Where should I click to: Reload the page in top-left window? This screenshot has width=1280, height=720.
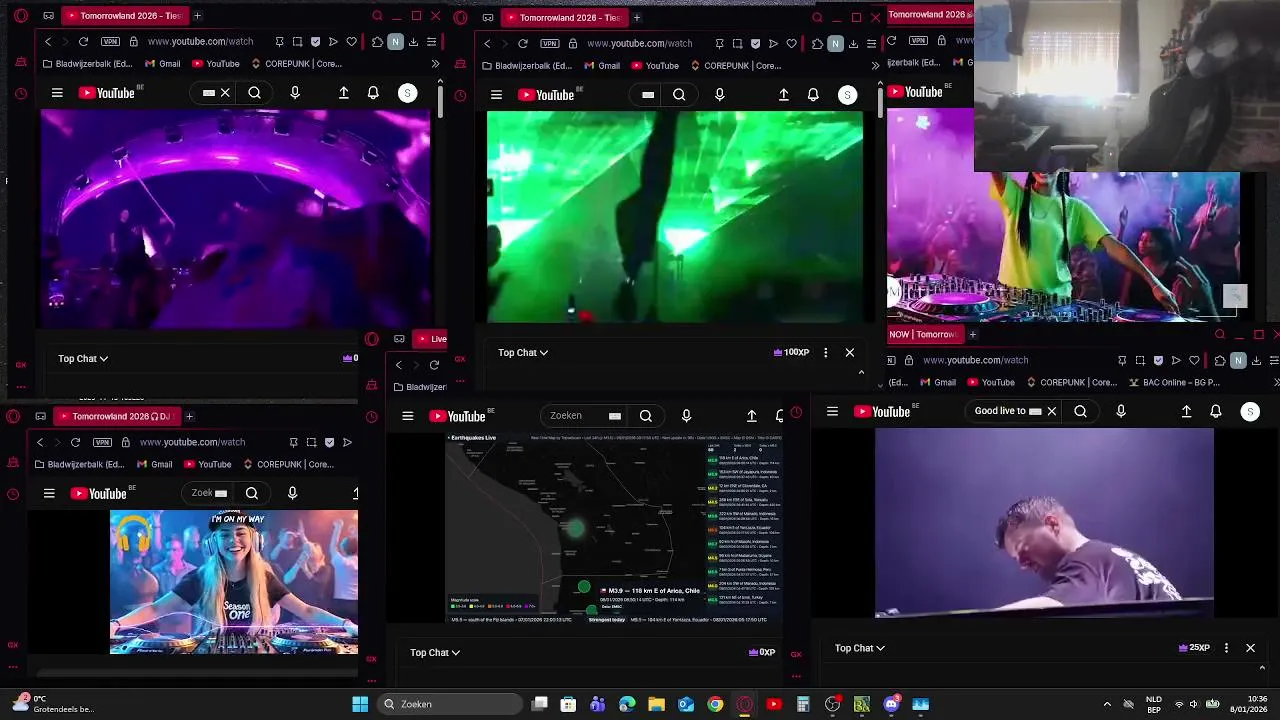click(83, 42)
